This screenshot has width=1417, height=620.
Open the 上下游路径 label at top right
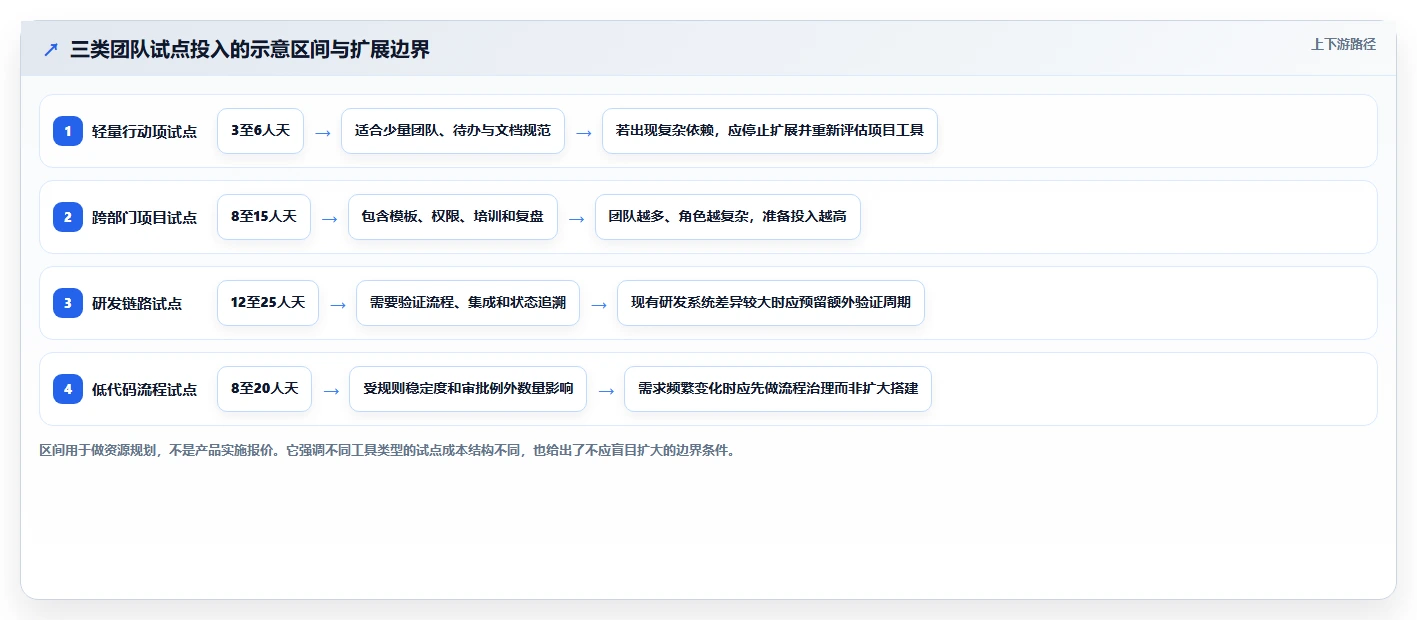1343,44
